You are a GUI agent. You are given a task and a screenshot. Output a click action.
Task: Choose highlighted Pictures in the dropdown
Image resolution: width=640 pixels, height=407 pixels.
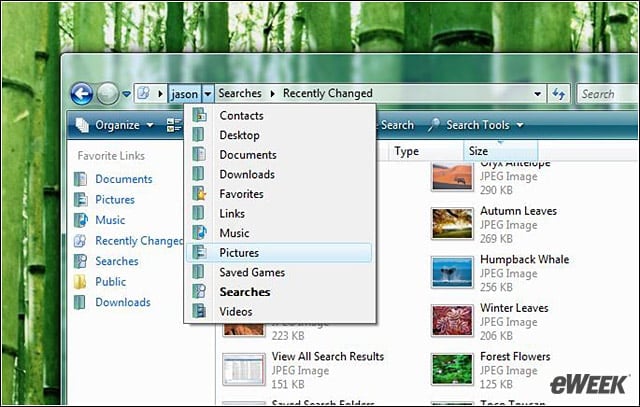pos(280,253)
